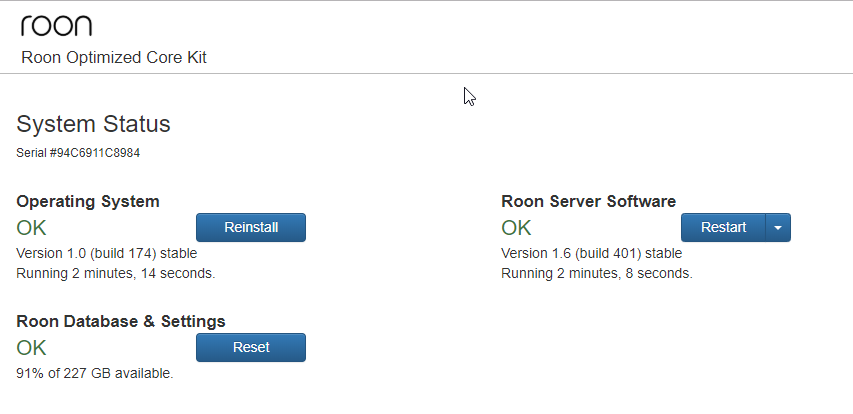Click the caret icon beside Restart
Viewport: 853px width, 414px height.
(x=778, y=228)
